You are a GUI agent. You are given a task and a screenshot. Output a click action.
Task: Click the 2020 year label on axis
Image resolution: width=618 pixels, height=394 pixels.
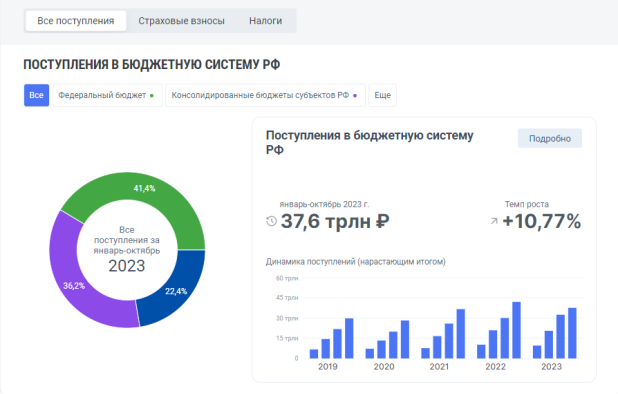pos(384,366)
